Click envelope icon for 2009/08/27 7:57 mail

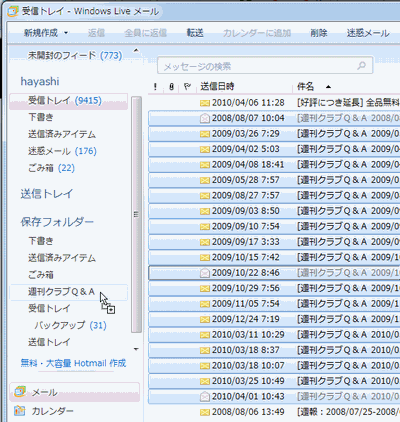click(x=205, y=196)
